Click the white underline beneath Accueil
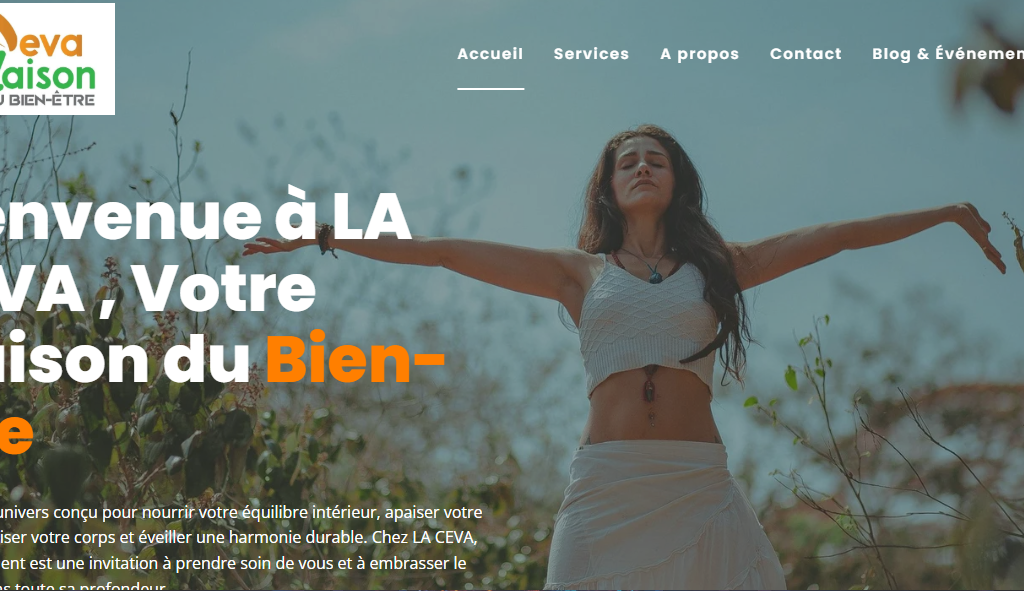Image resolution: width=1024 pixels, height=591 pixels. [490, 88]
